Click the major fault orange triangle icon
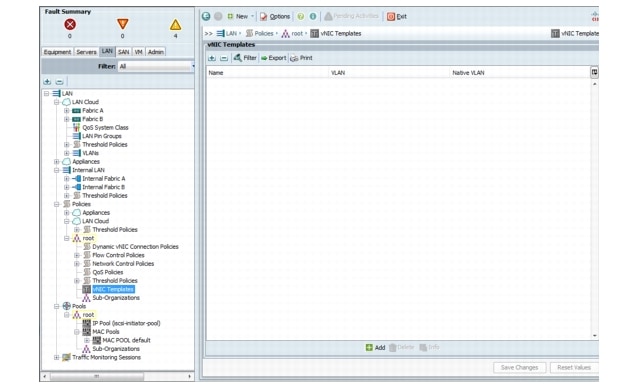The height and width of the screenshot is (388, 642). 122,24
